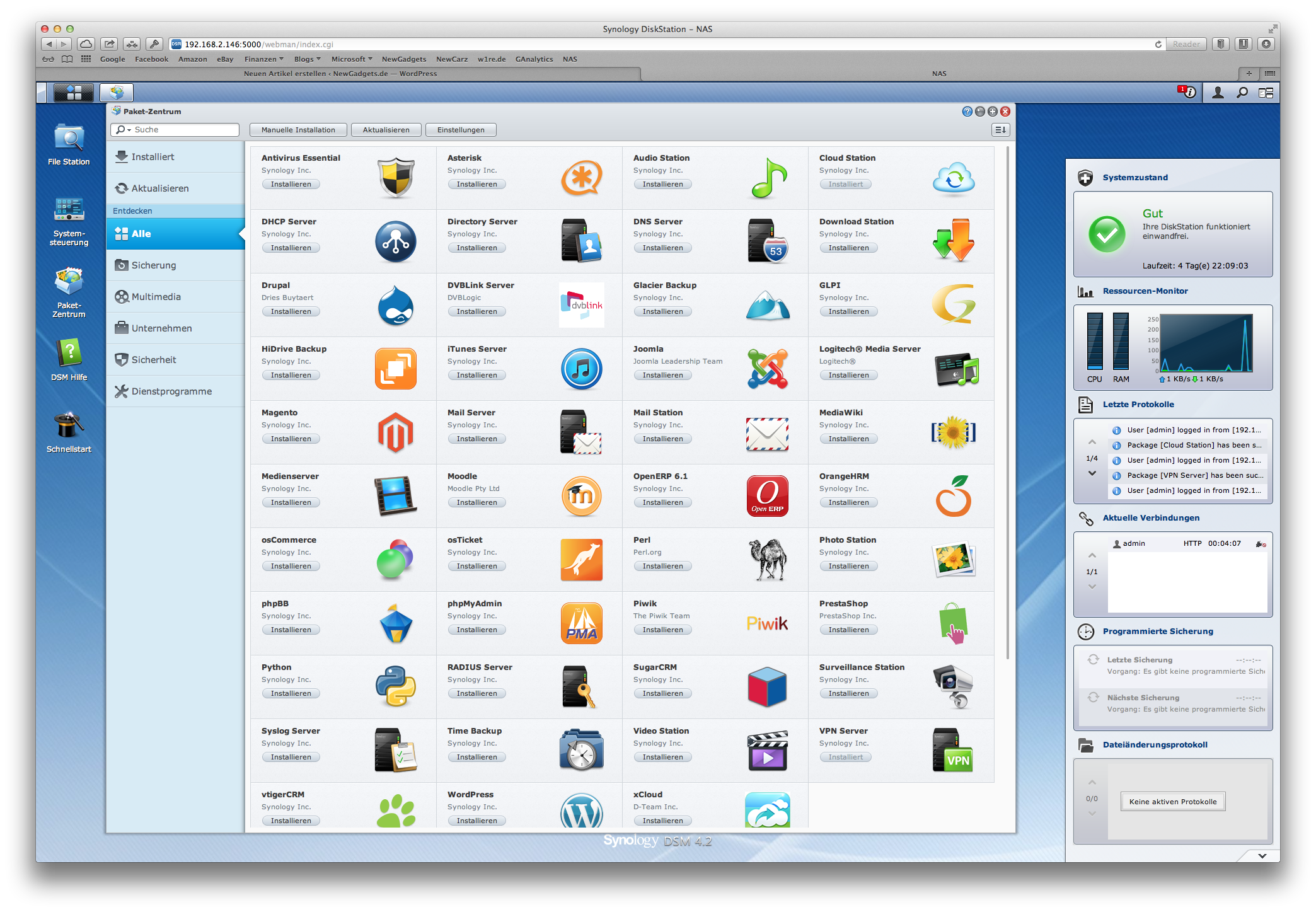This screenshot has height=912, width=1316.
Task: Open user options icon in DSM taskbar
Action: pyautogui.click(x=1218, y=93)
